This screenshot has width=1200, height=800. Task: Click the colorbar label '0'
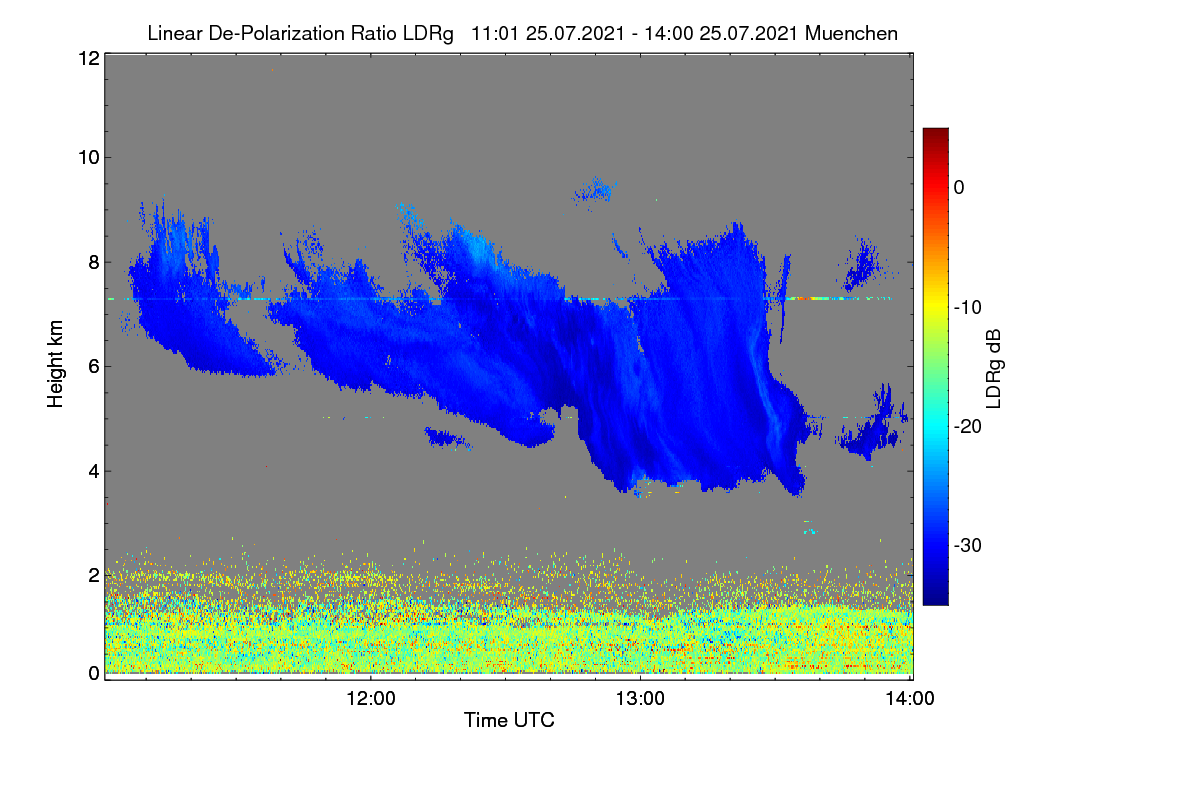click(959, 188)
